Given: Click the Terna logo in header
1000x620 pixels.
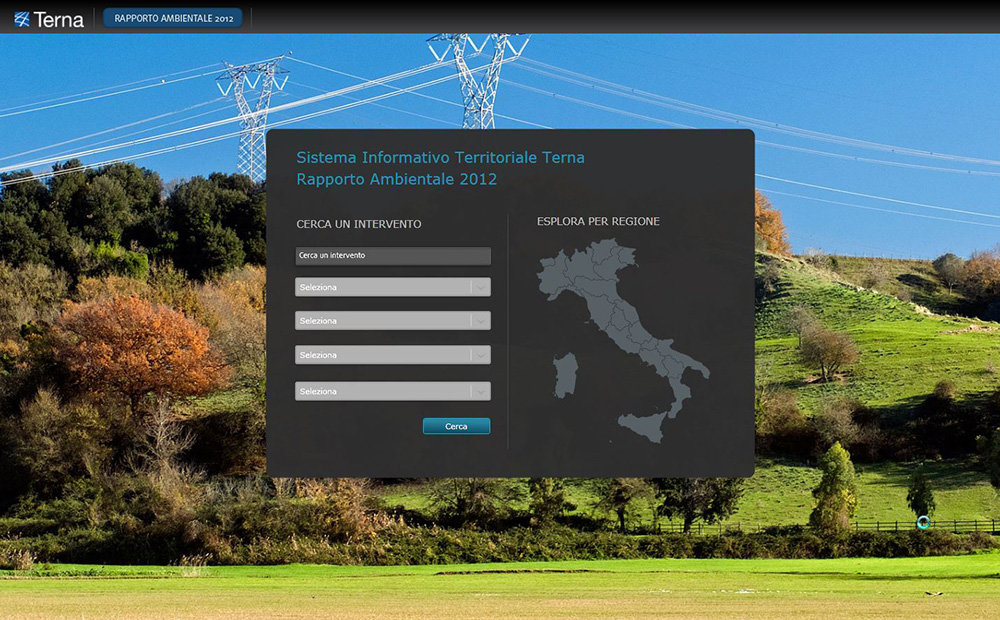Looking at the screenshot, I should point(48,18).
